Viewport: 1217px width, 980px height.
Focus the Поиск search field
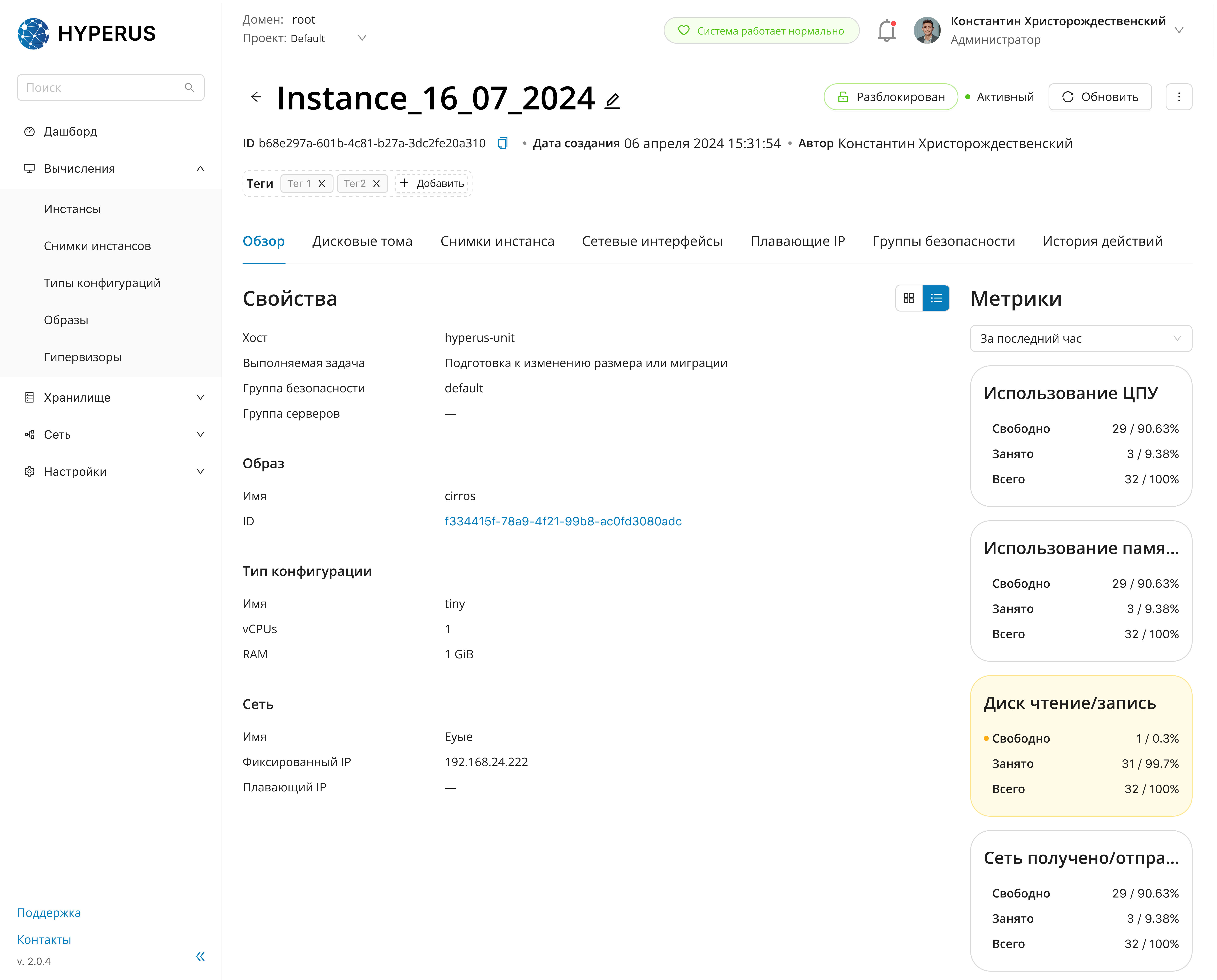[x=111, y=88]
